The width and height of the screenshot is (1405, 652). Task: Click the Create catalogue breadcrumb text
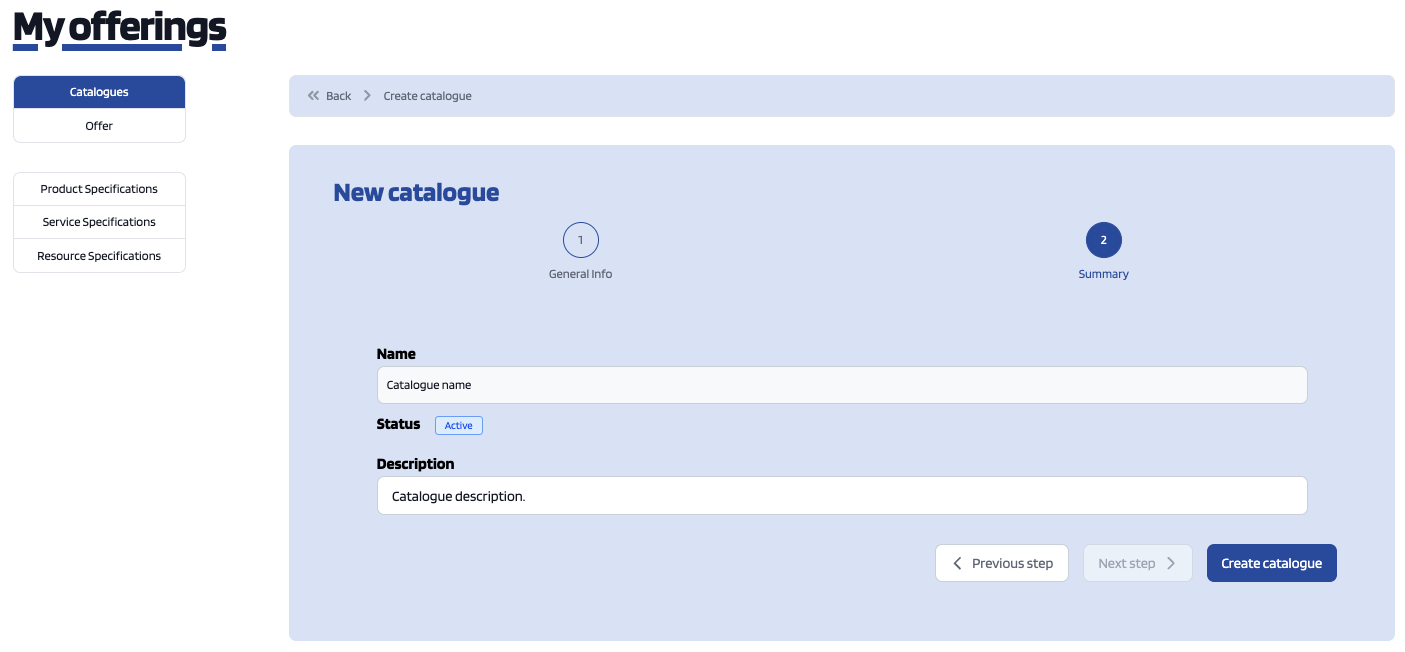pos(427,96)
